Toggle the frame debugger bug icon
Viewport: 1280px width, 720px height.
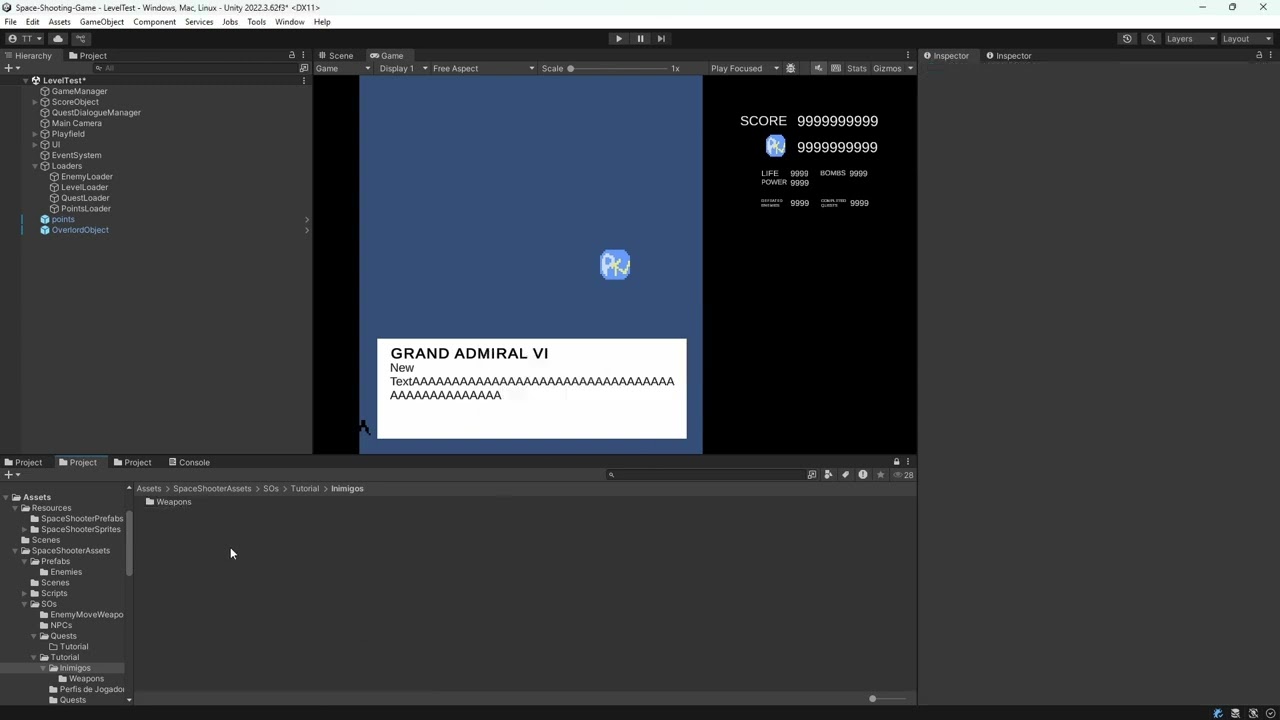tap(790, 68)
